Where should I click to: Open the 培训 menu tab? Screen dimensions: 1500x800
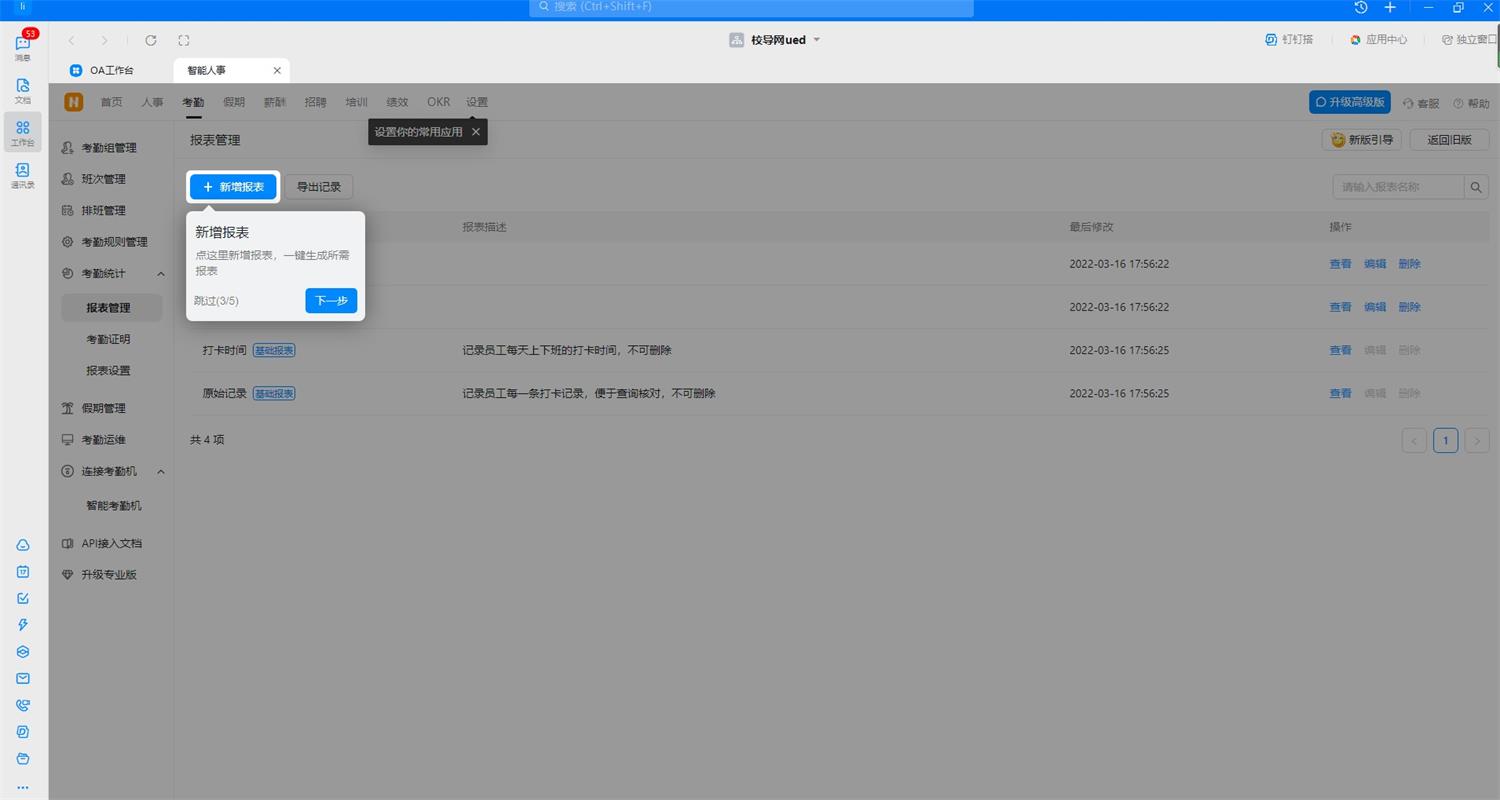tap(356, 102)
